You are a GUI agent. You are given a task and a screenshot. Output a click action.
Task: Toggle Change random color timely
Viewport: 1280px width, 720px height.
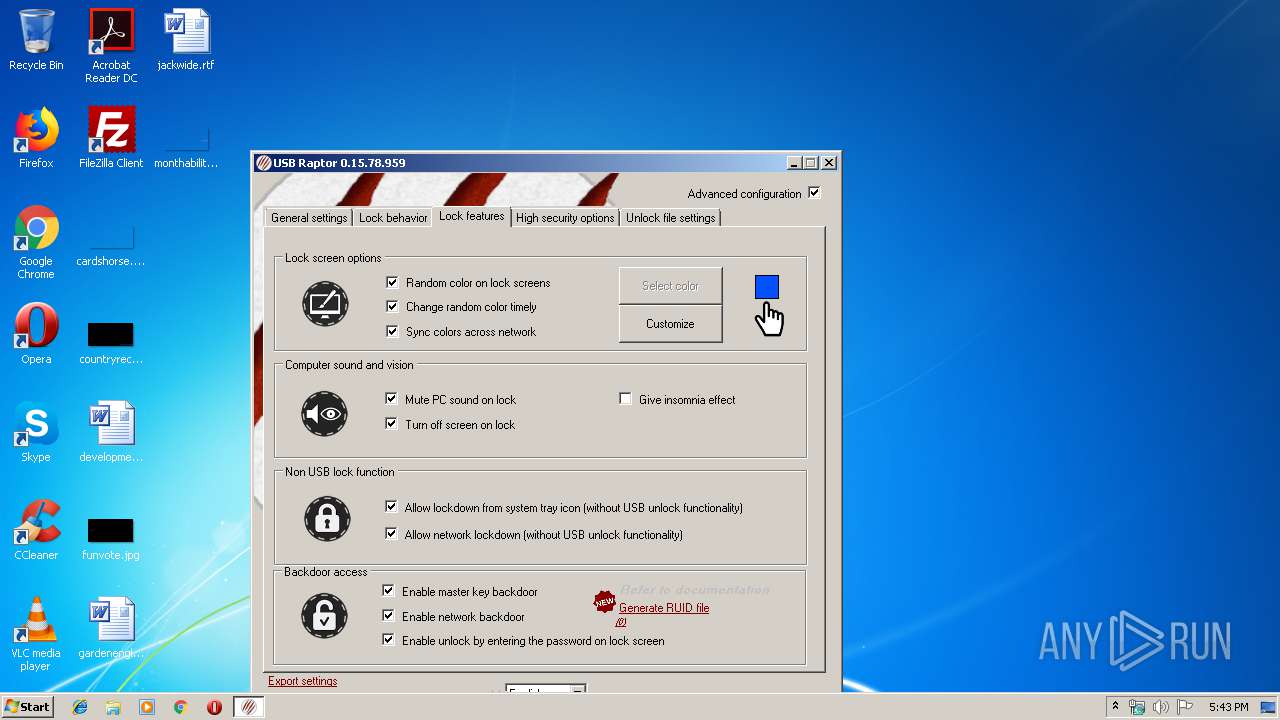pos(392,307)
